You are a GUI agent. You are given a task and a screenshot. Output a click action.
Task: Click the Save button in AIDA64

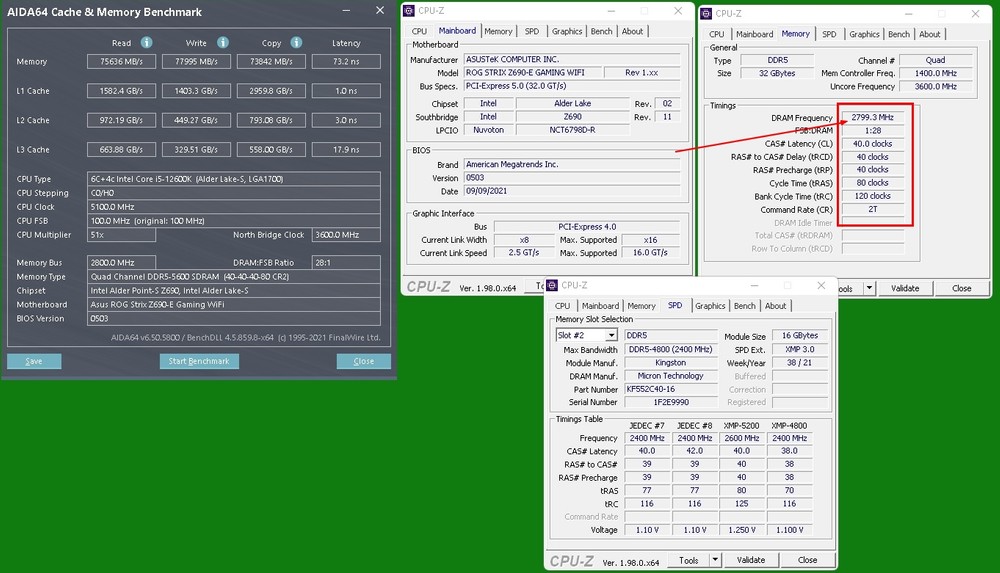coord(34,361)
